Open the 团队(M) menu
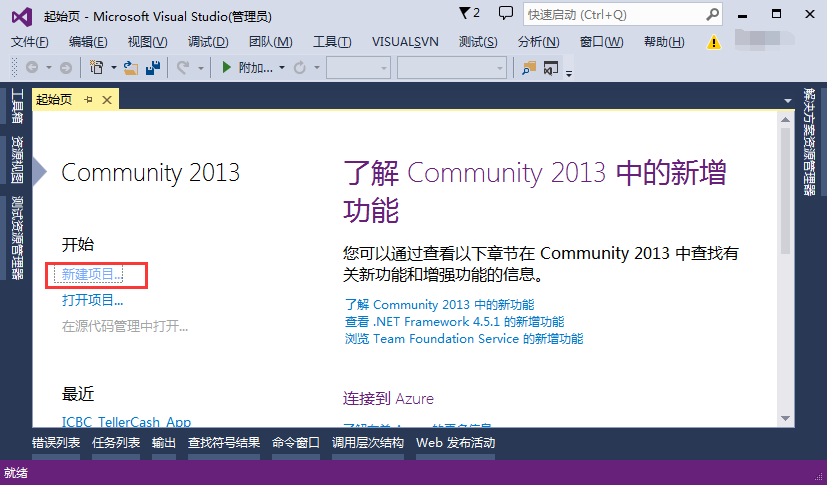The height and width of the screenshot is (485, 827). tap(271, 42)
